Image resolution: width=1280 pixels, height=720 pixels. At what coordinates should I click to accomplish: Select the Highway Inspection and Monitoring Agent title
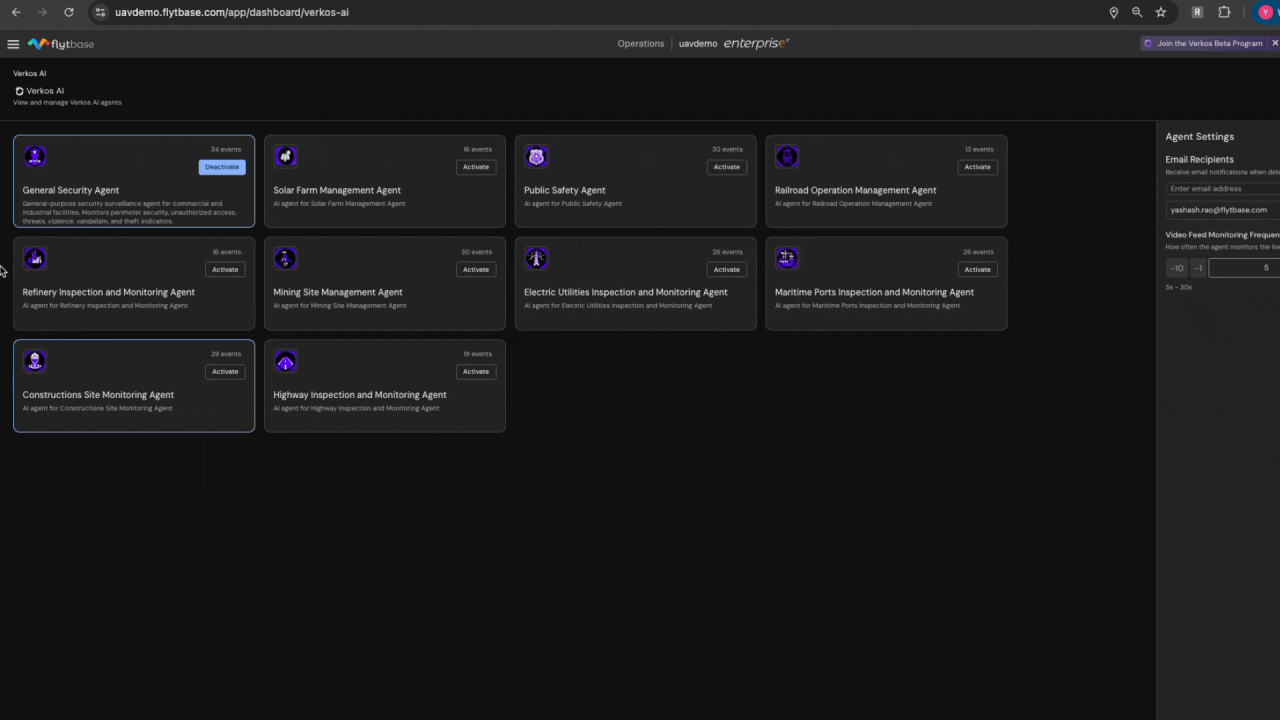point(360,395)
